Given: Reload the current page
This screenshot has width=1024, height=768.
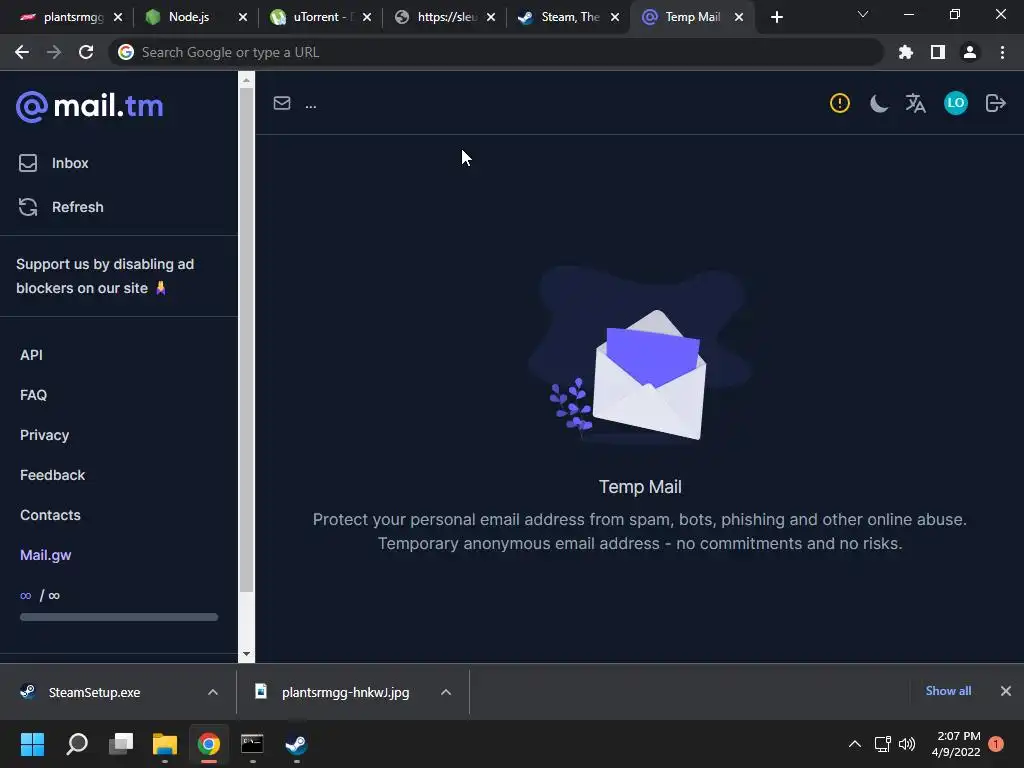Looking at the screenshot, I should coord(86,52).
